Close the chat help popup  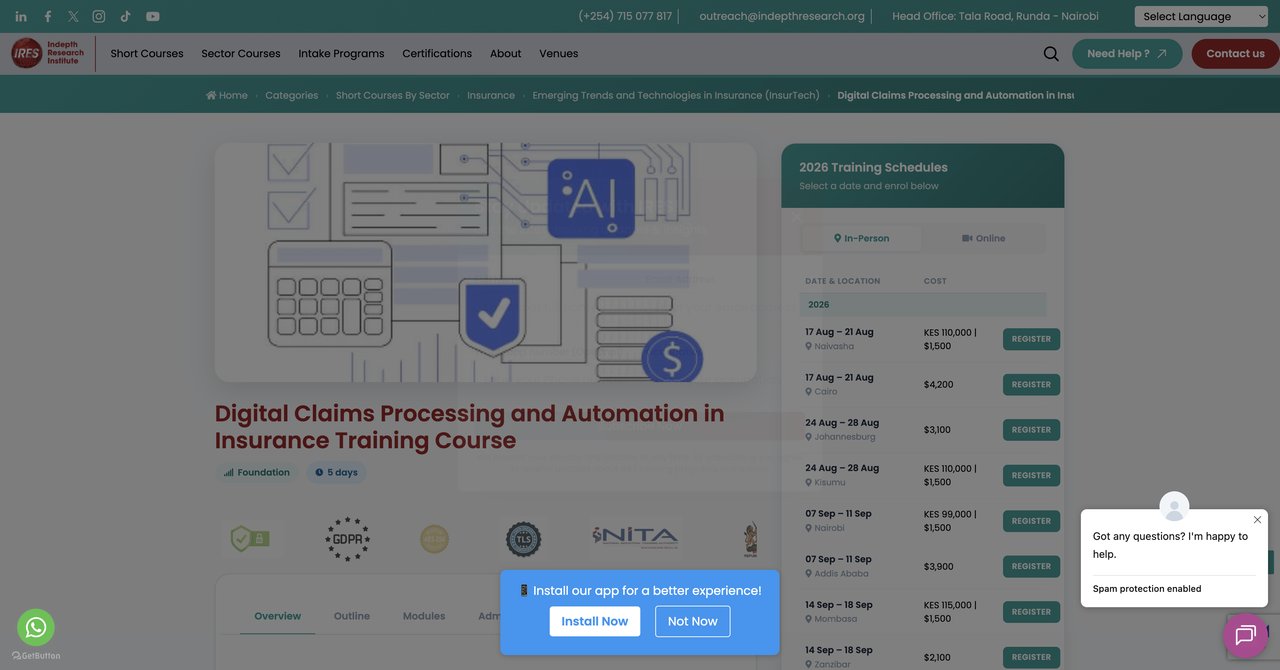point(1257,520)
